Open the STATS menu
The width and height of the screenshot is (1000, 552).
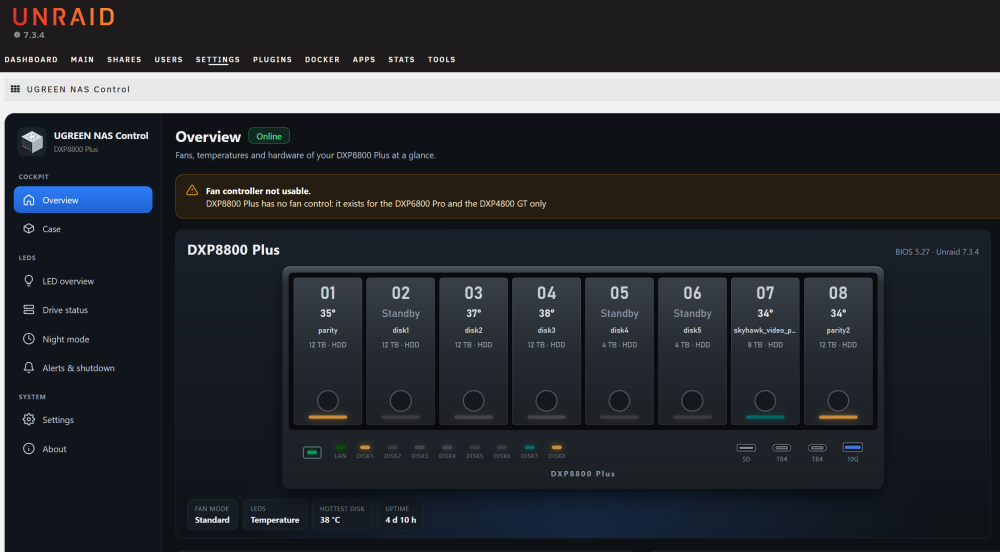point(401,59)
